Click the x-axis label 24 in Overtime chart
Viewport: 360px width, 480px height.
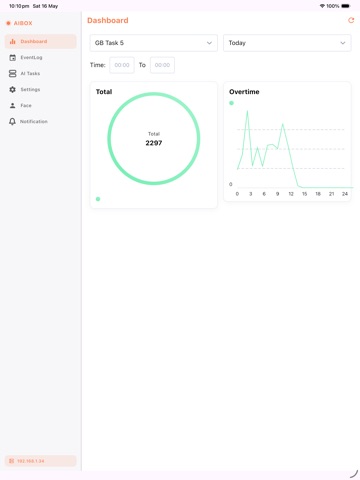pyautogui.click(x=345, y=194)
